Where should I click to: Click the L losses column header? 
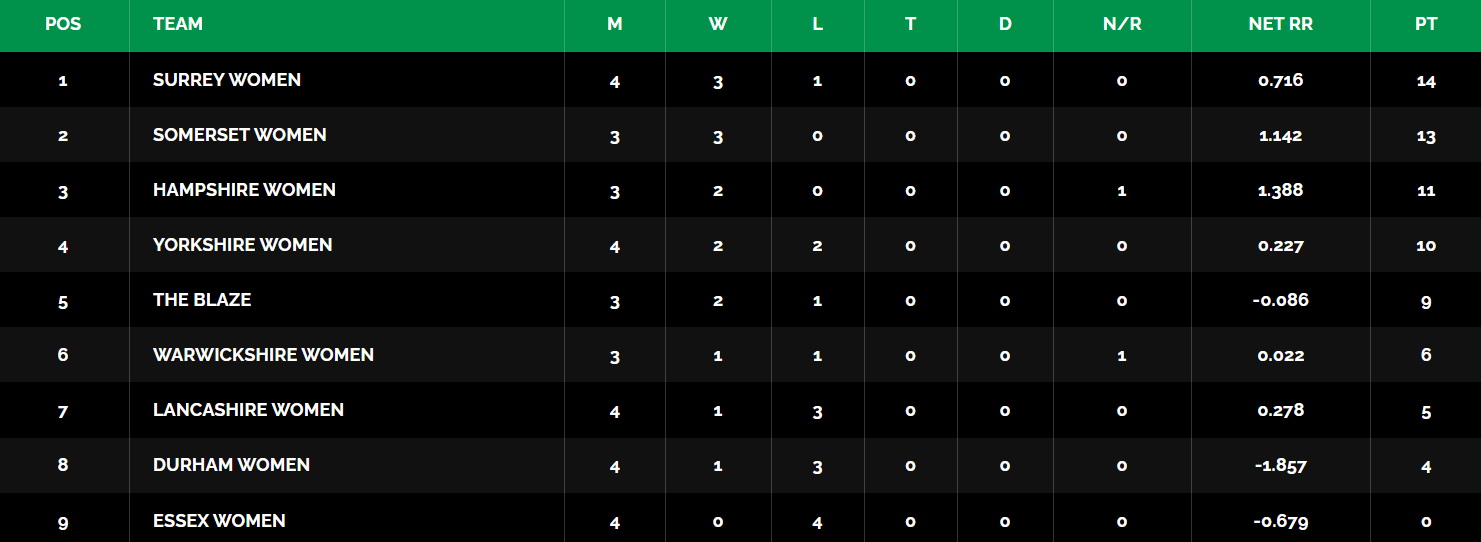tap(818, 24)
